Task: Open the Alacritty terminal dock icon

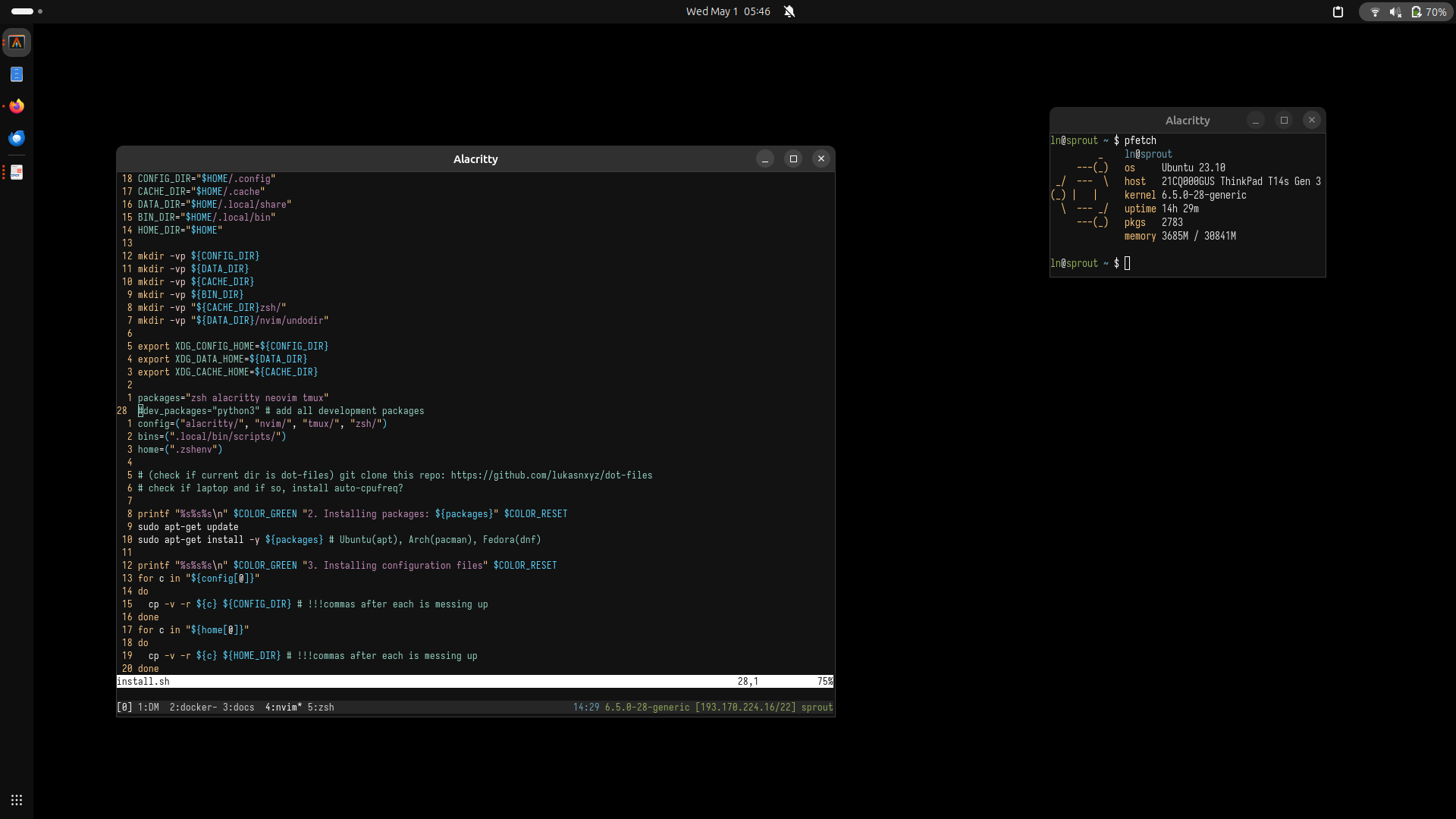Action: (x=17, y=42)
